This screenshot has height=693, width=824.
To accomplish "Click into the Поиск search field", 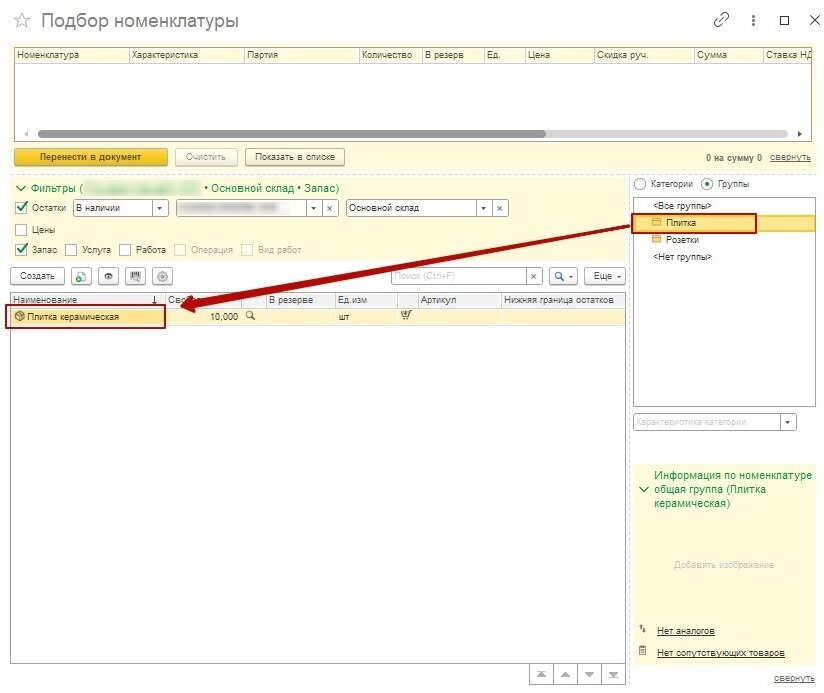I will click(x=458, y=276).
